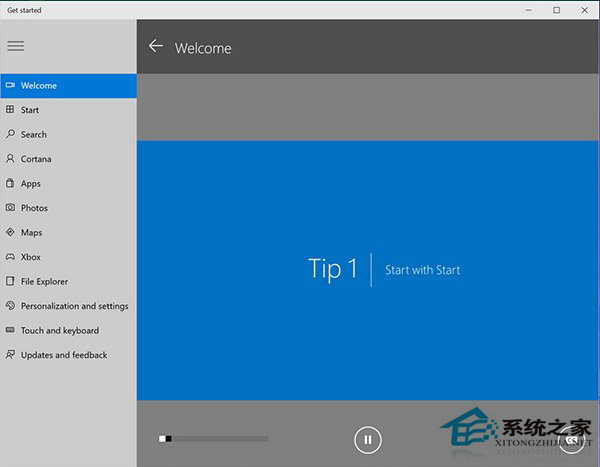600x467 pixels.
Task: Click the Personalization palette icon
Action: (x=10, y=305)
